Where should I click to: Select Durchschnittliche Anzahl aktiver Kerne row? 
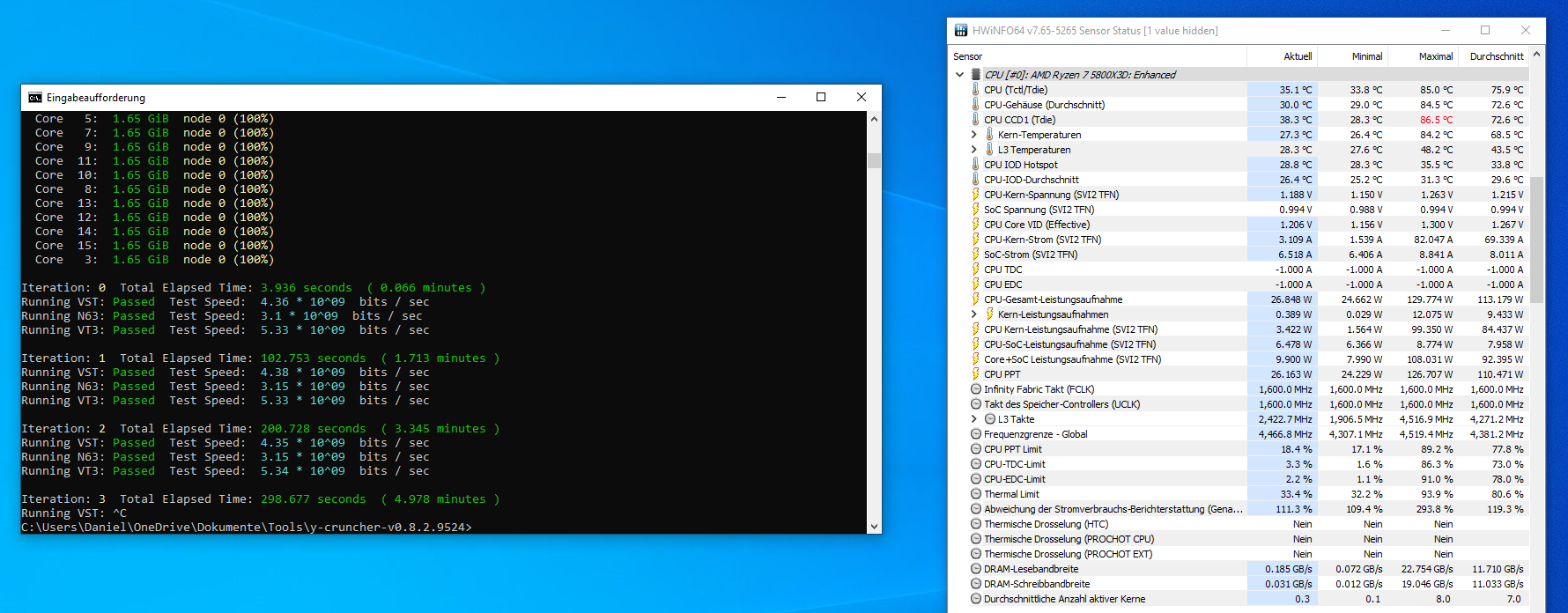coord(1239,599)
